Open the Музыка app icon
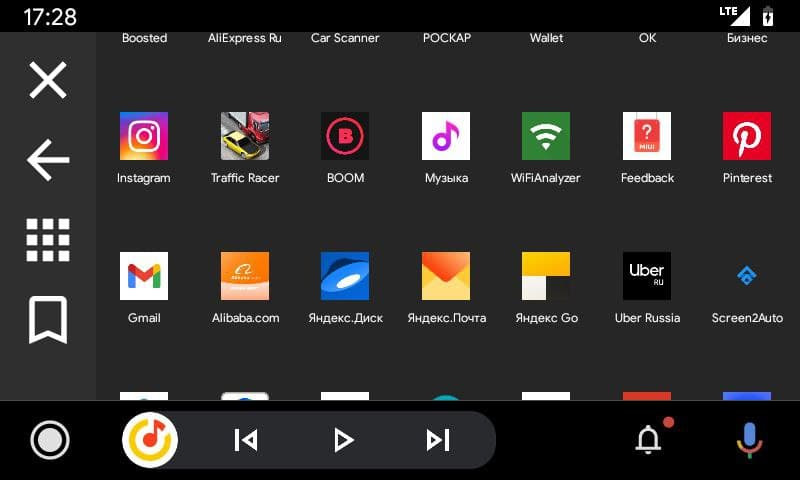 (x=446, y=136)
